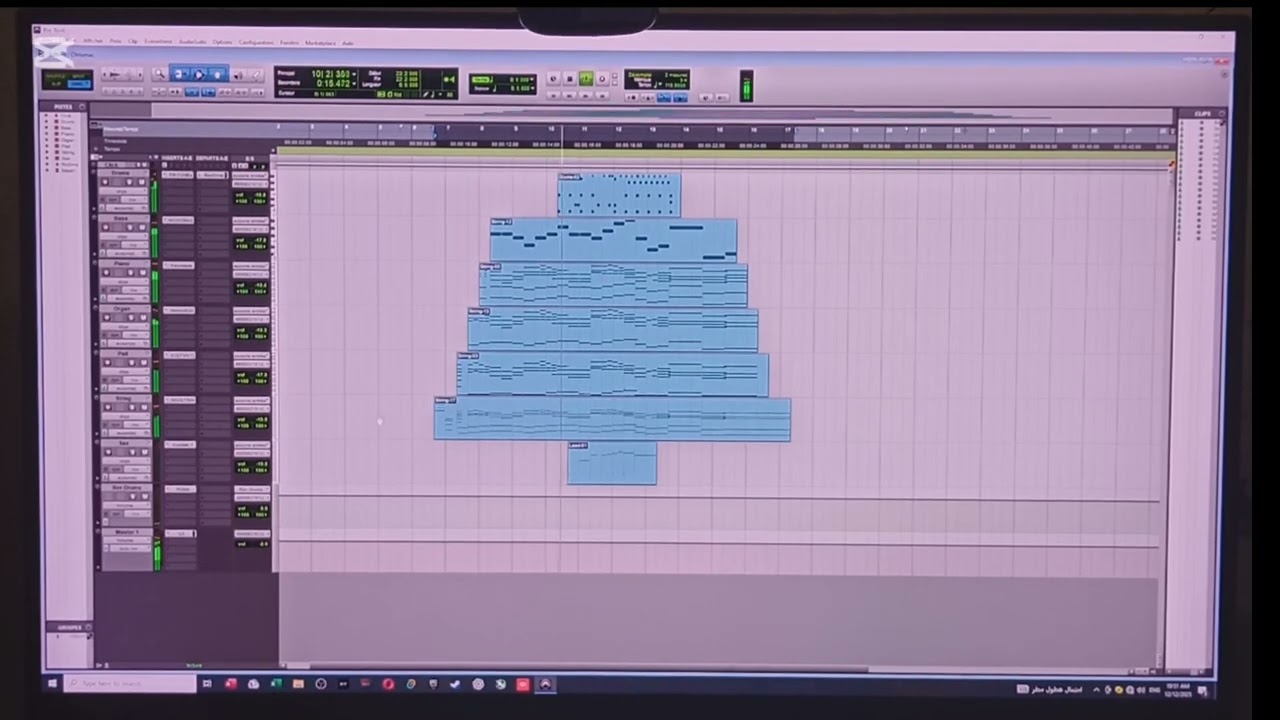The width and height of the screenshot is (1280, 720).
Task: Open the Drums track view selector
Action: 123,191
